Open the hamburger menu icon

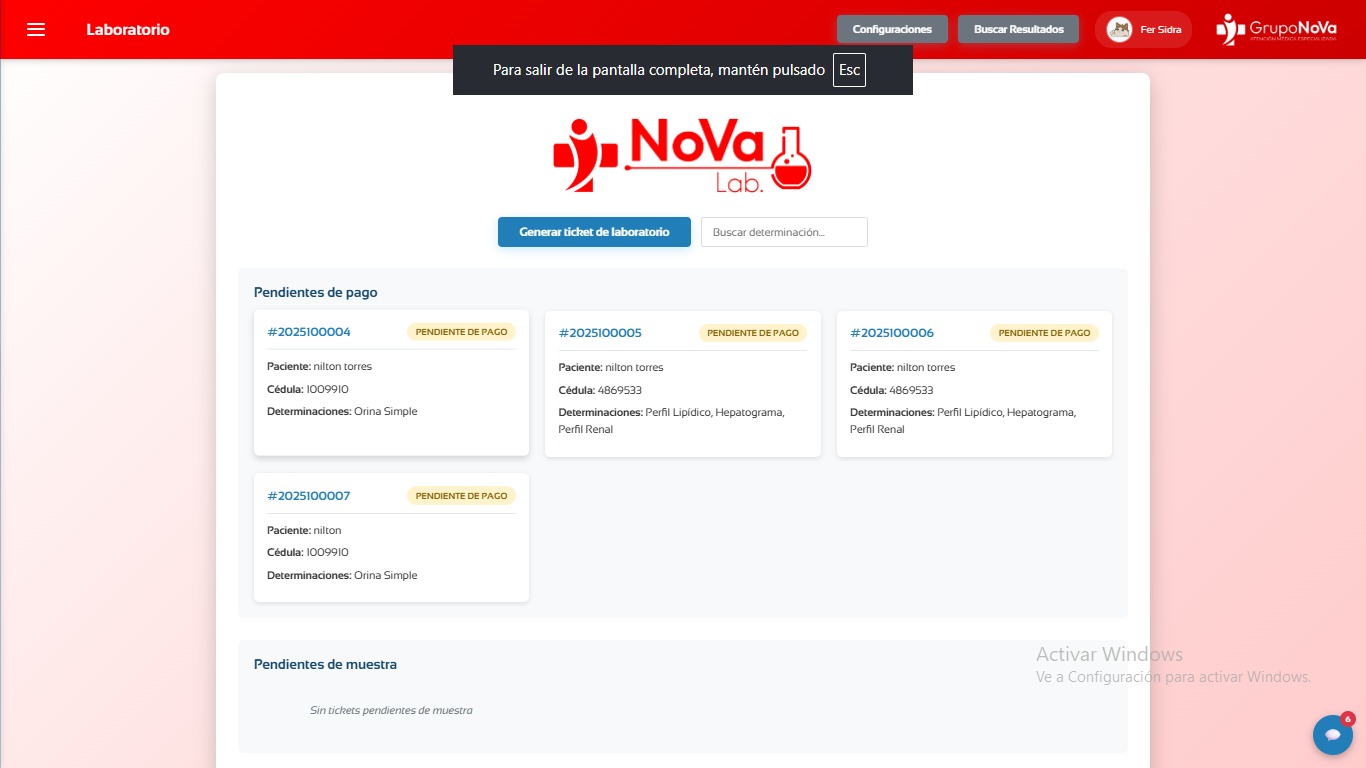click(x=36, y=29)
